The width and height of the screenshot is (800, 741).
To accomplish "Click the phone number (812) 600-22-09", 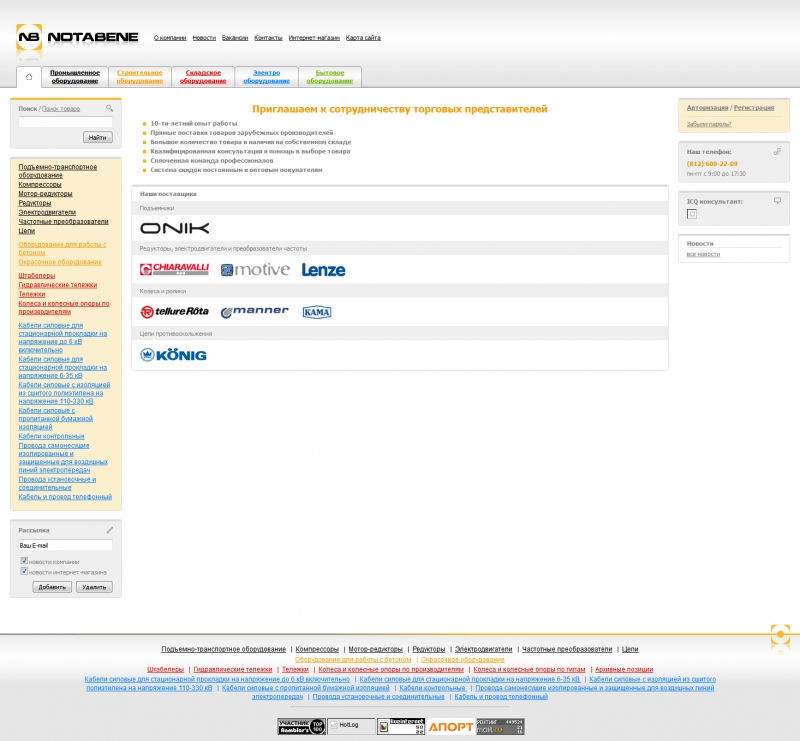I will (712, 163).
